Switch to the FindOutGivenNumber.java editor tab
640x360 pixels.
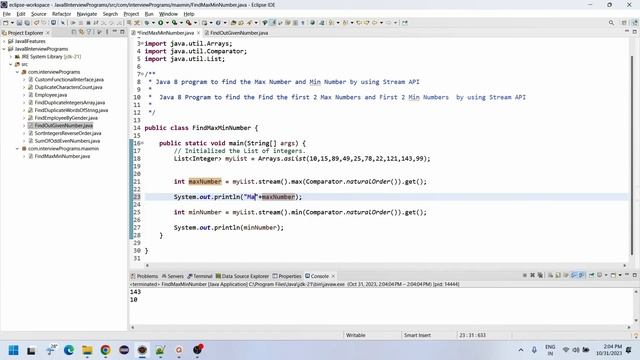pos(239,33)
